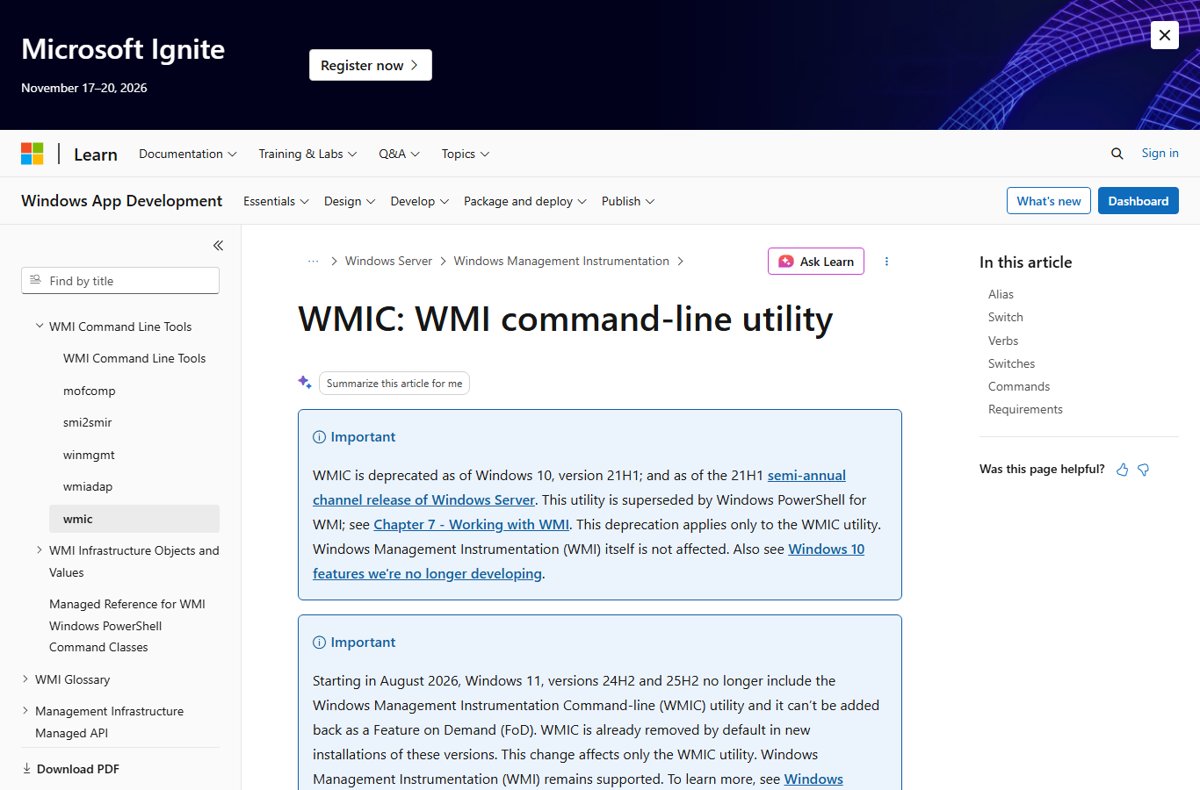Screen dimensions: 1200x790
Task: Open the WMI Command Line Tools child page
Action: click(134, 358)
